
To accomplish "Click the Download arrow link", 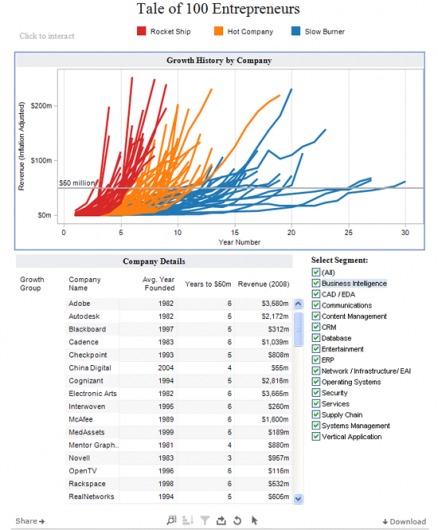I will (404, 522).
